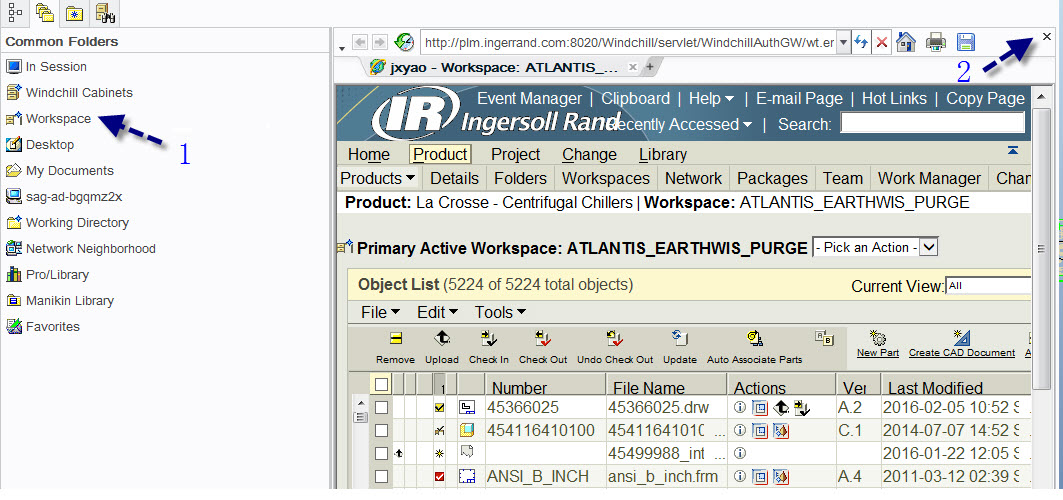The image size is (1063, 500).
Task: Click the Windchill Search input box
Action: click(932, 123)
